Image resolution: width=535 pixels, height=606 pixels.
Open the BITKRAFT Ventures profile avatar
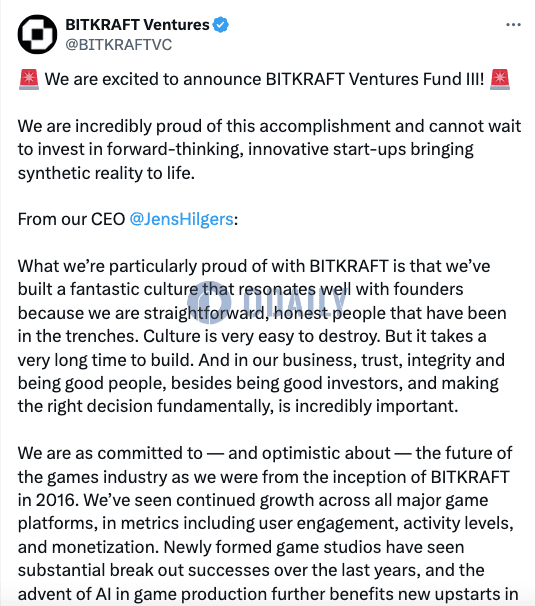pos(37,34)
